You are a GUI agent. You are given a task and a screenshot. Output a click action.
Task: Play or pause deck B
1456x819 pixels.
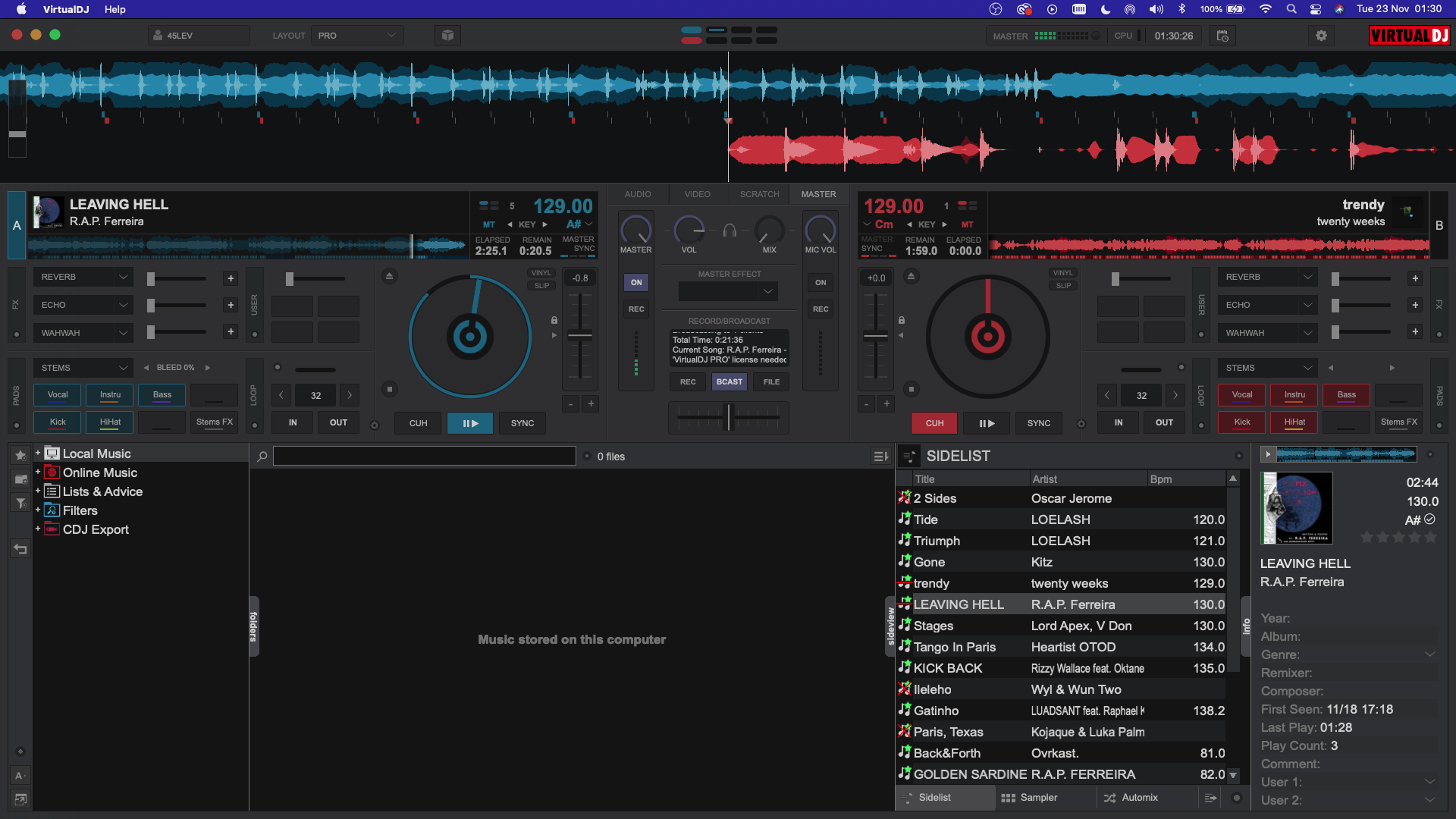point(987,423)
